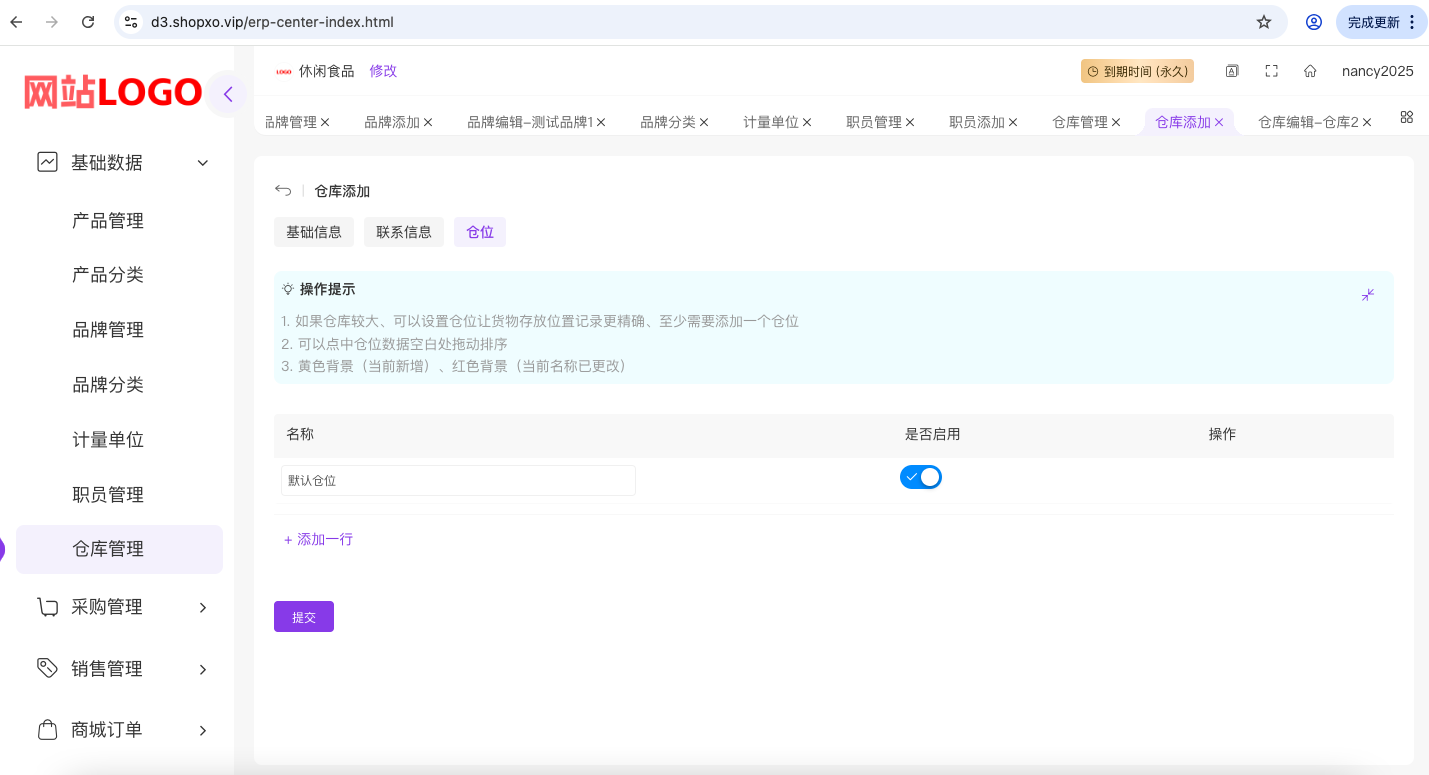The image size is (1429, 775).
Task: Collapse the sidebar with the purple arrow
Action: [x=228, y=94]
